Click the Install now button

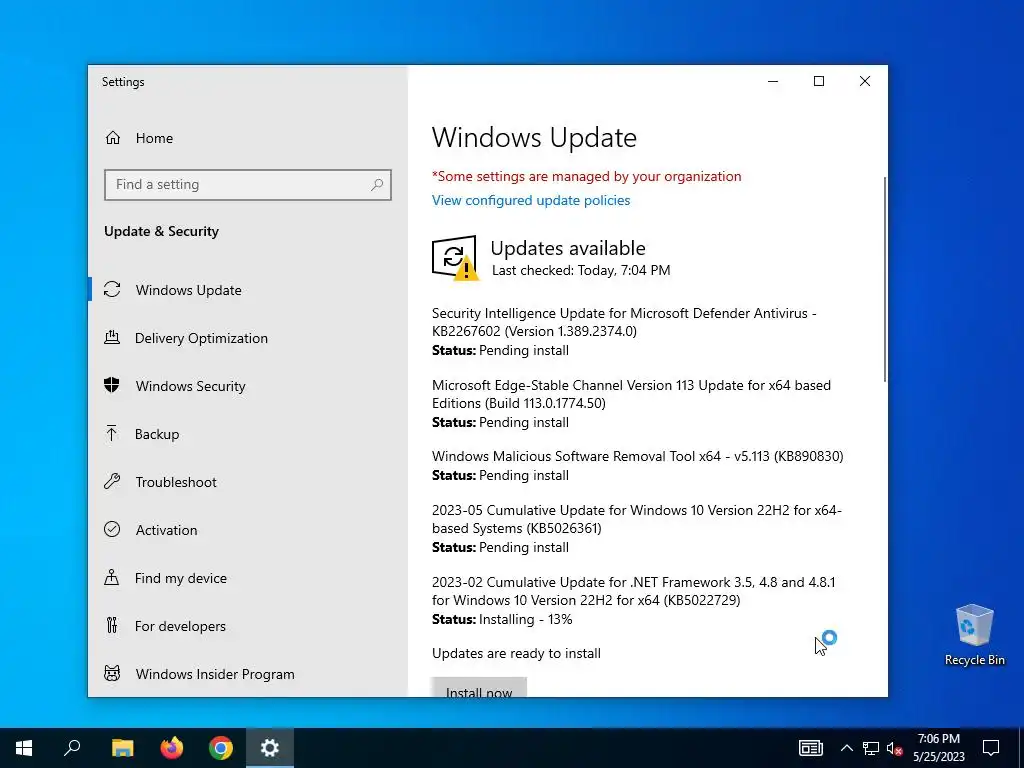479,687
